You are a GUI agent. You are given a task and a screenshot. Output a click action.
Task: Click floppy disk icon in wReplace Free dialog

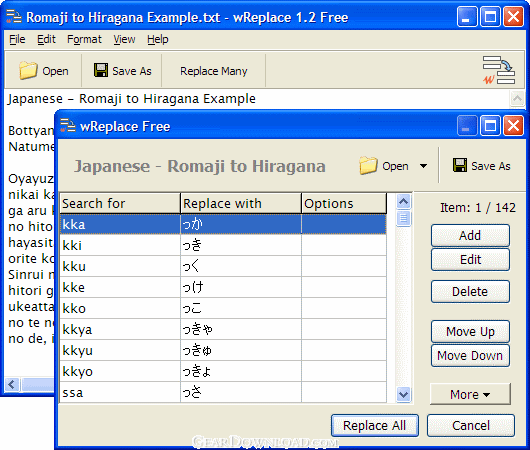460,165
